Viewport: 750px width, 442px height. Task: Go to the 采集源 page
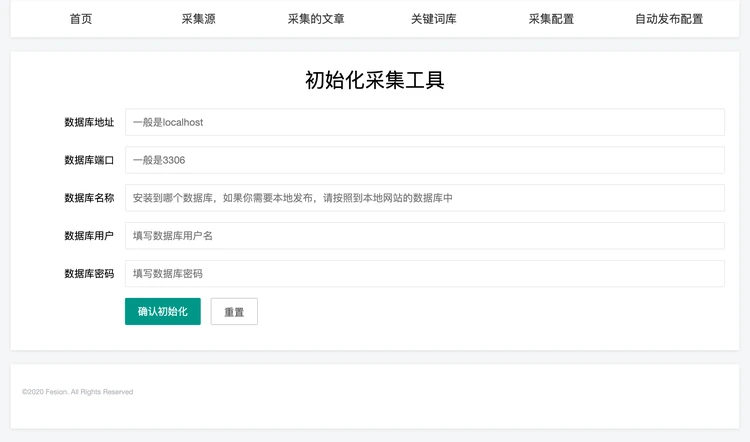tap(198, 19)
